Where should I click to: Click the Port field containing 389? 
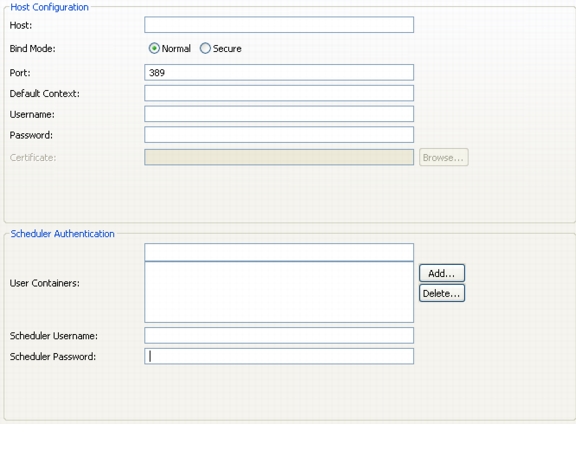pos(279,72)
